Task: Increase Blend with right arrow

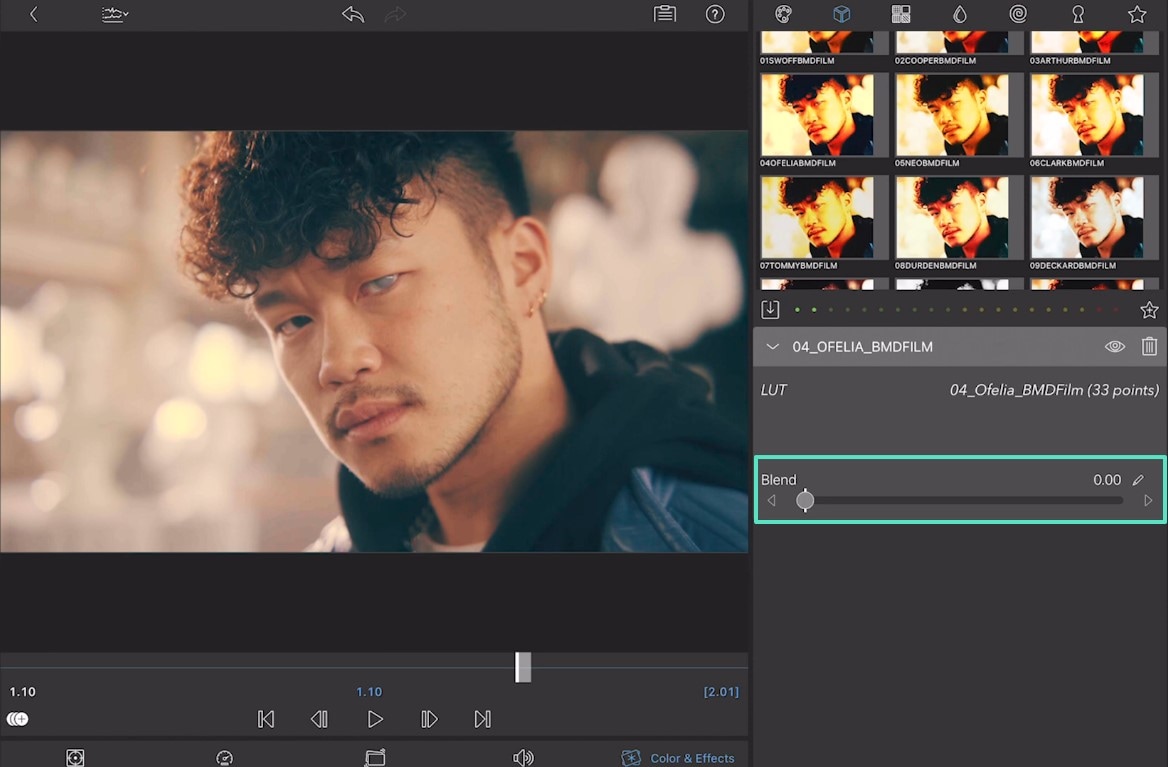Action: click(x=1148, y=500)
